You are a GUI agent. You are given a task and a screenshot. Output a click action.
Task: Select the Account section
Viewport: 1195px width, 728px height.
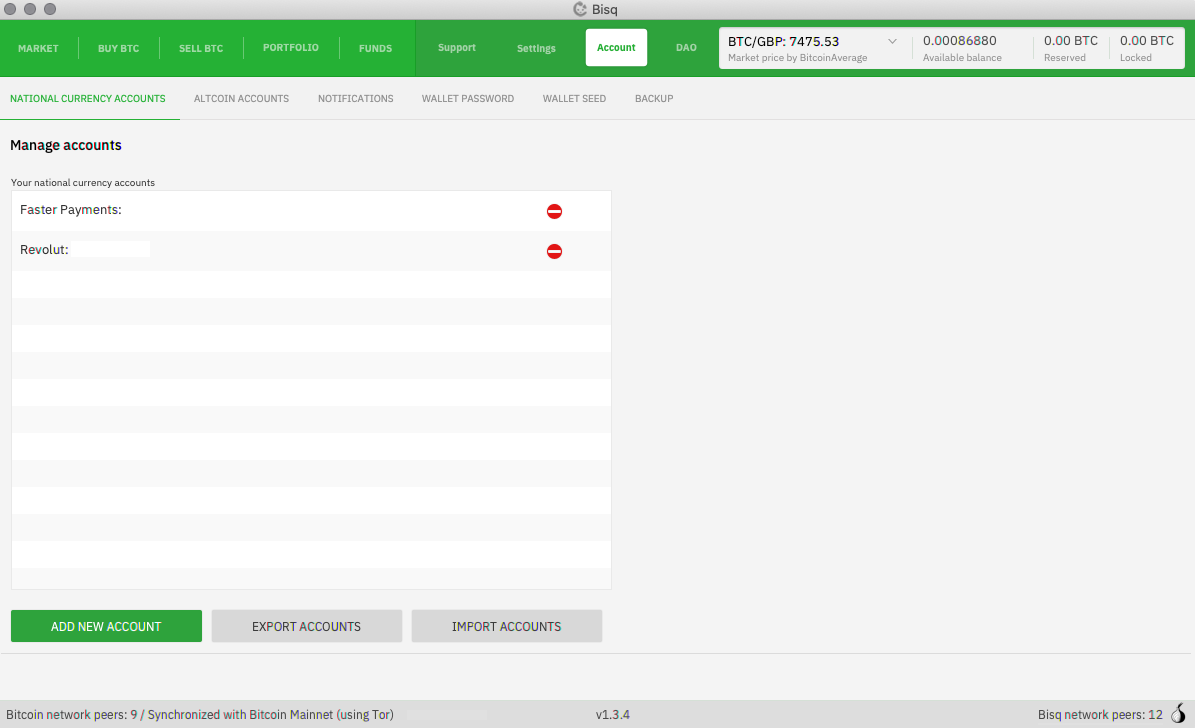[x=616, y=47]
